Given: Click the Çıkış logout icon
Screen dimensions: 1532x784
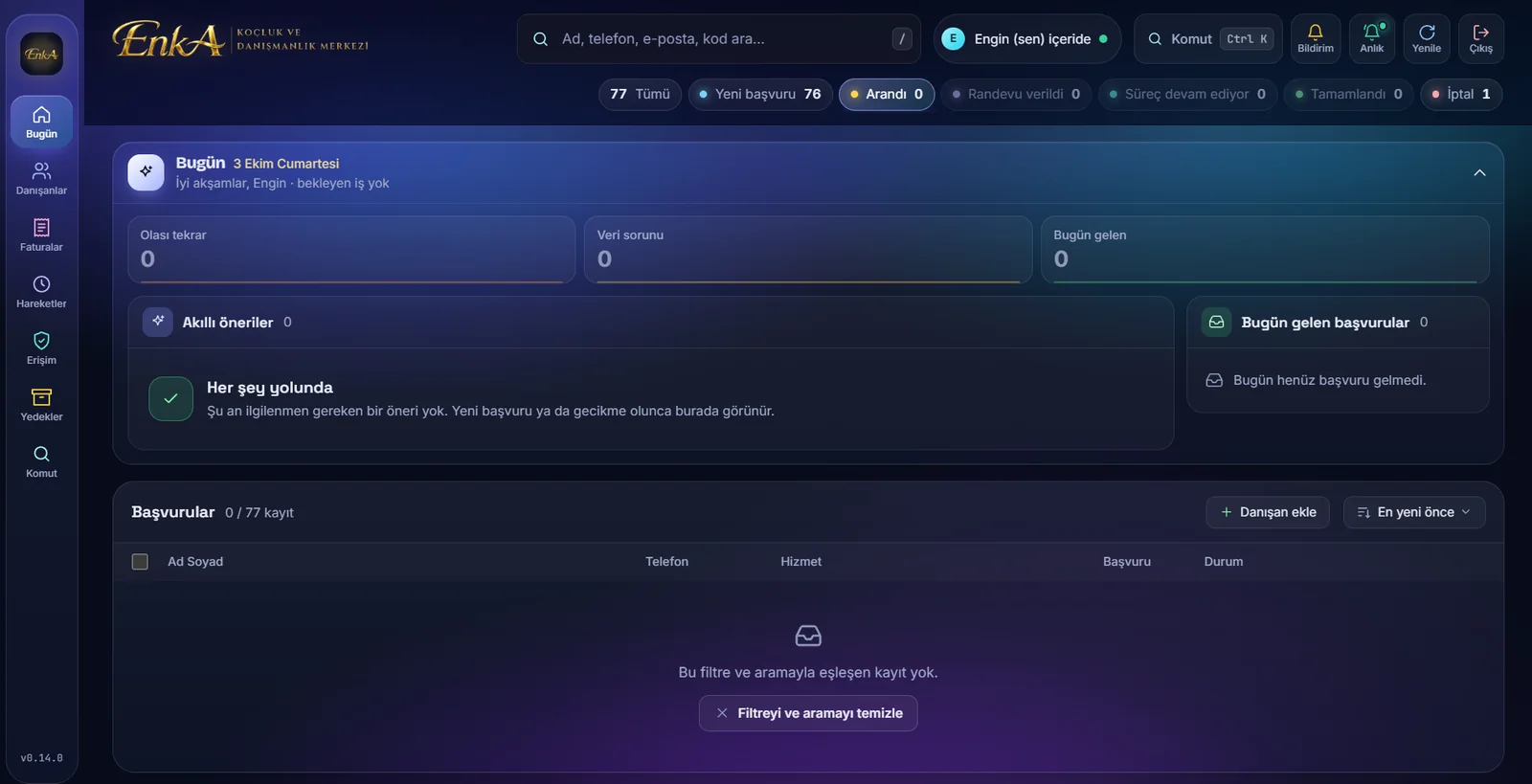Looking at the screenshot, I should pyautogui.click(x=1481, y=39).
